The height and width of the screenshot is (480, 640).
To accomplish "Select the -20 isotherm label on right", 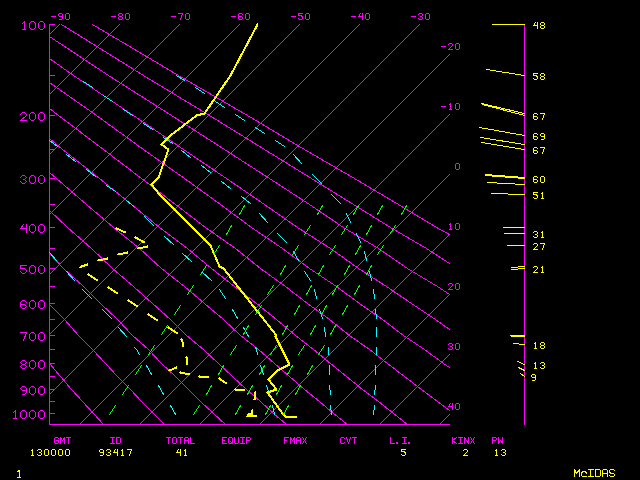I will [x=452, y=47].
